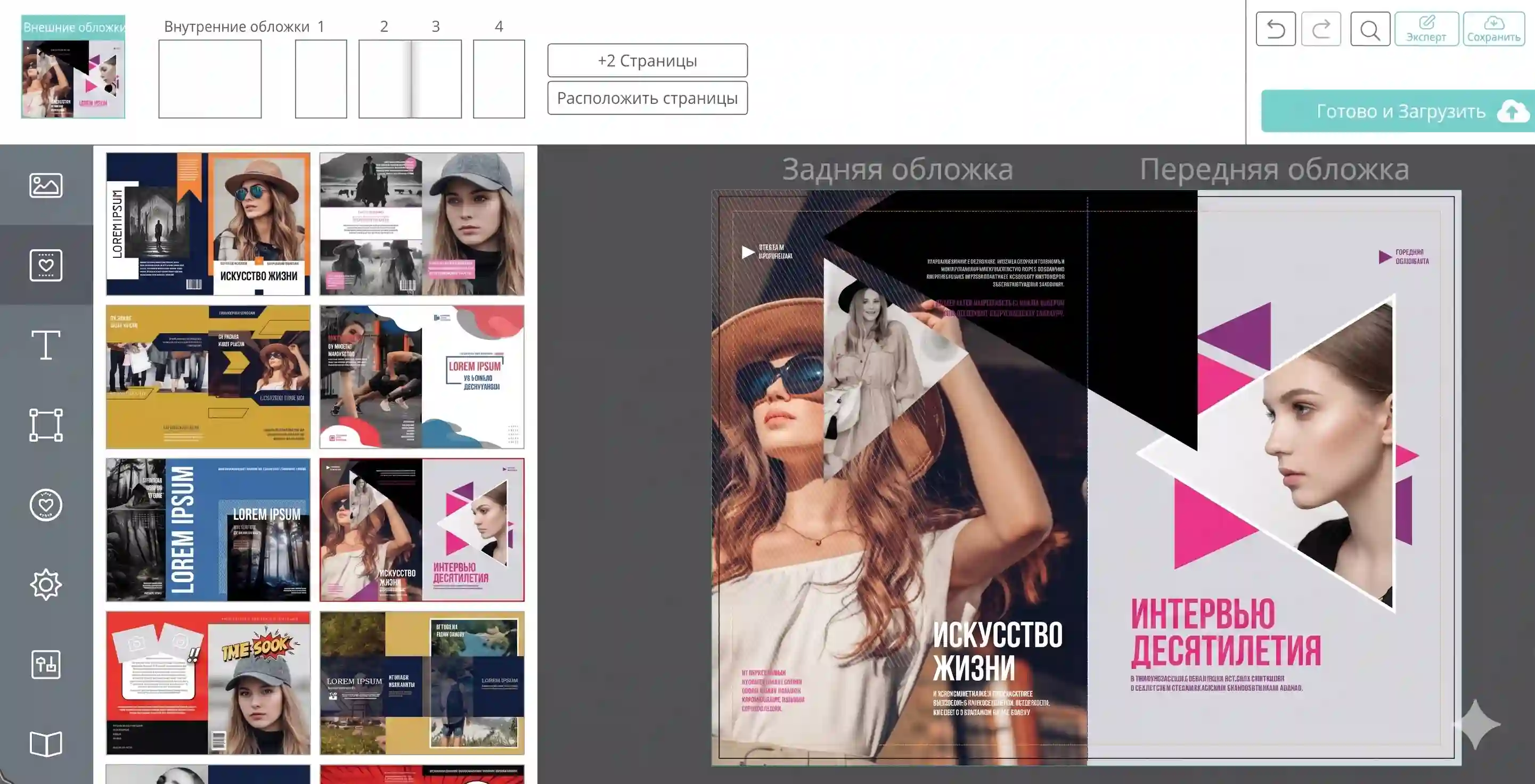This screenshot has height=784, width=1535.
Task: Undo the last action
Action: [1276, 29]
